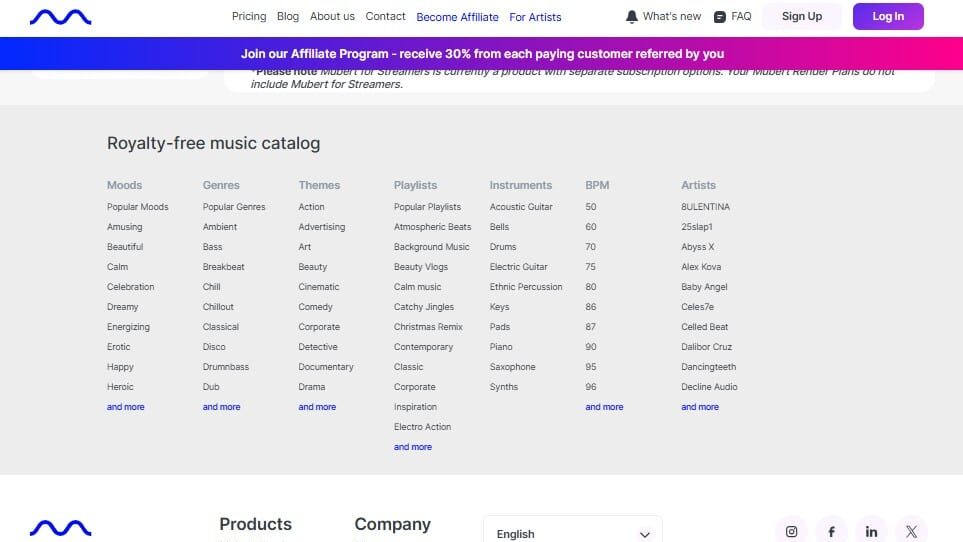Image resolution: width=963 pixels, height=542 pixels.
Task: Select Become Affiliate in navigation
Action: tap(457, 17)
